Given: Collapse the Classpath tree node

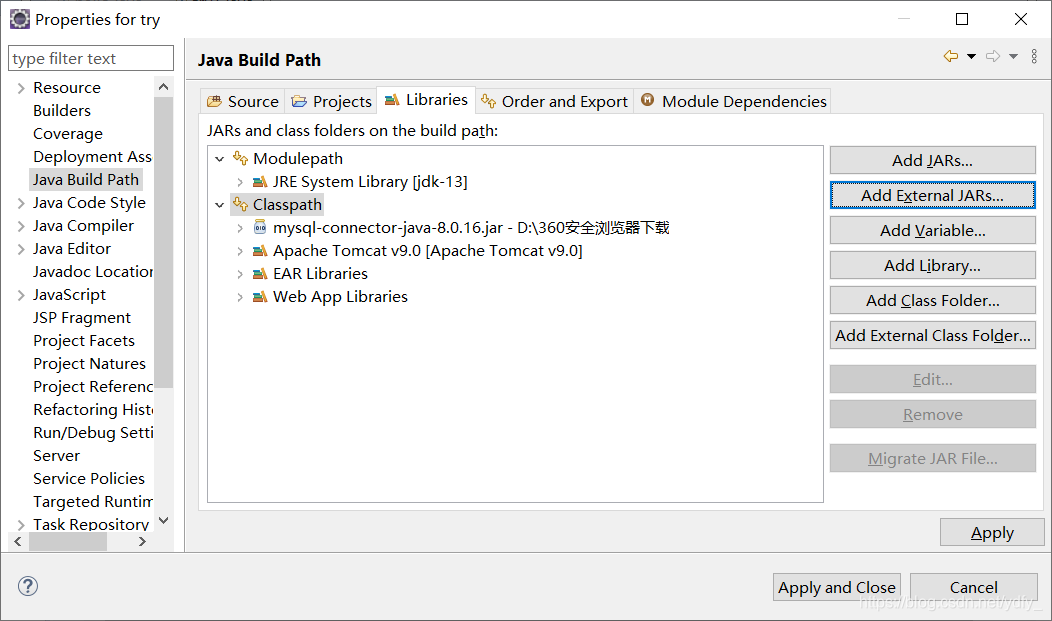Looking at the screenshot, I should pos(219,205).
